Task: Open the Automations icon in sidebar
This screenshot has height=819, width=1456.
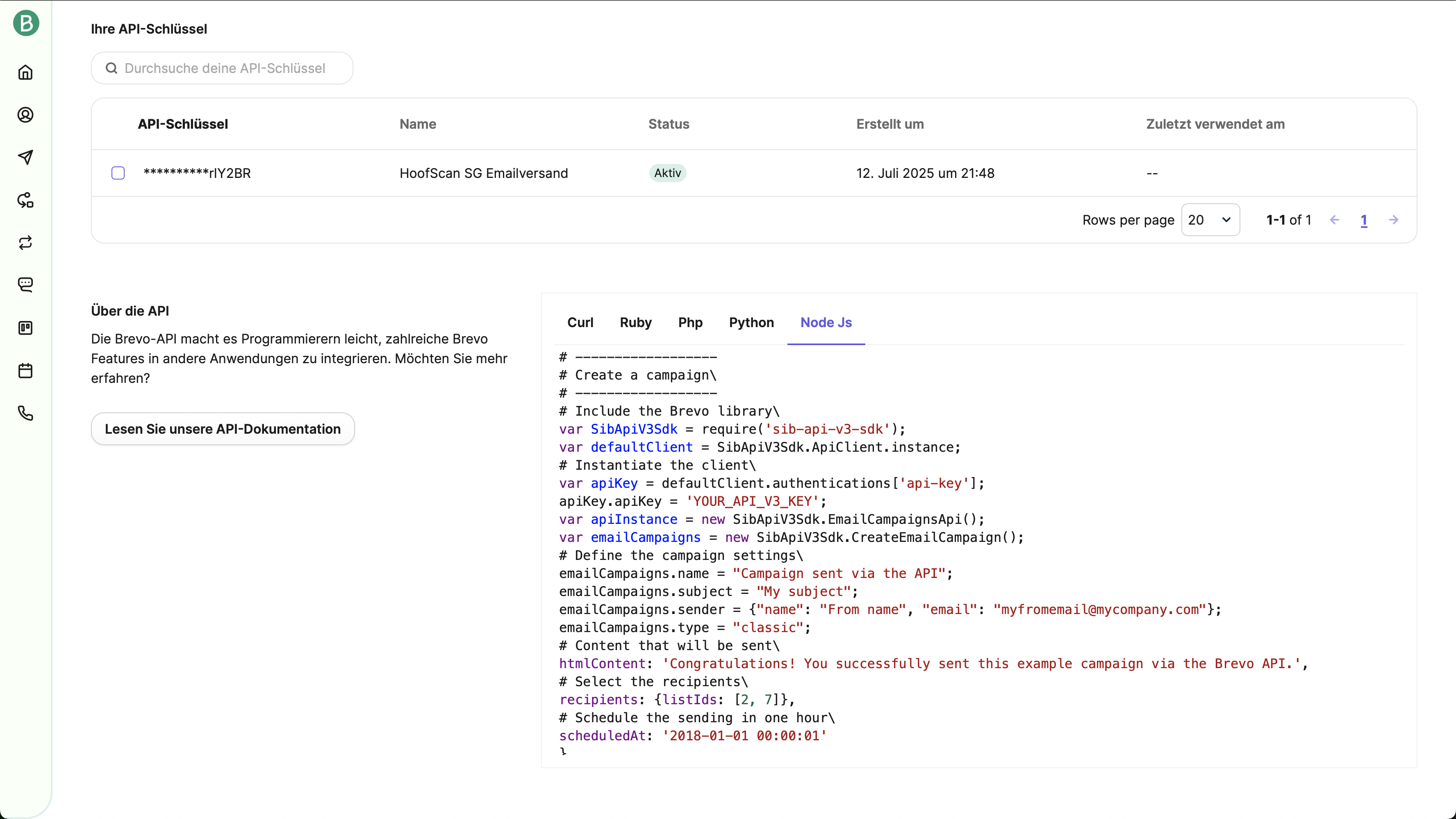Action: [25, 200]
